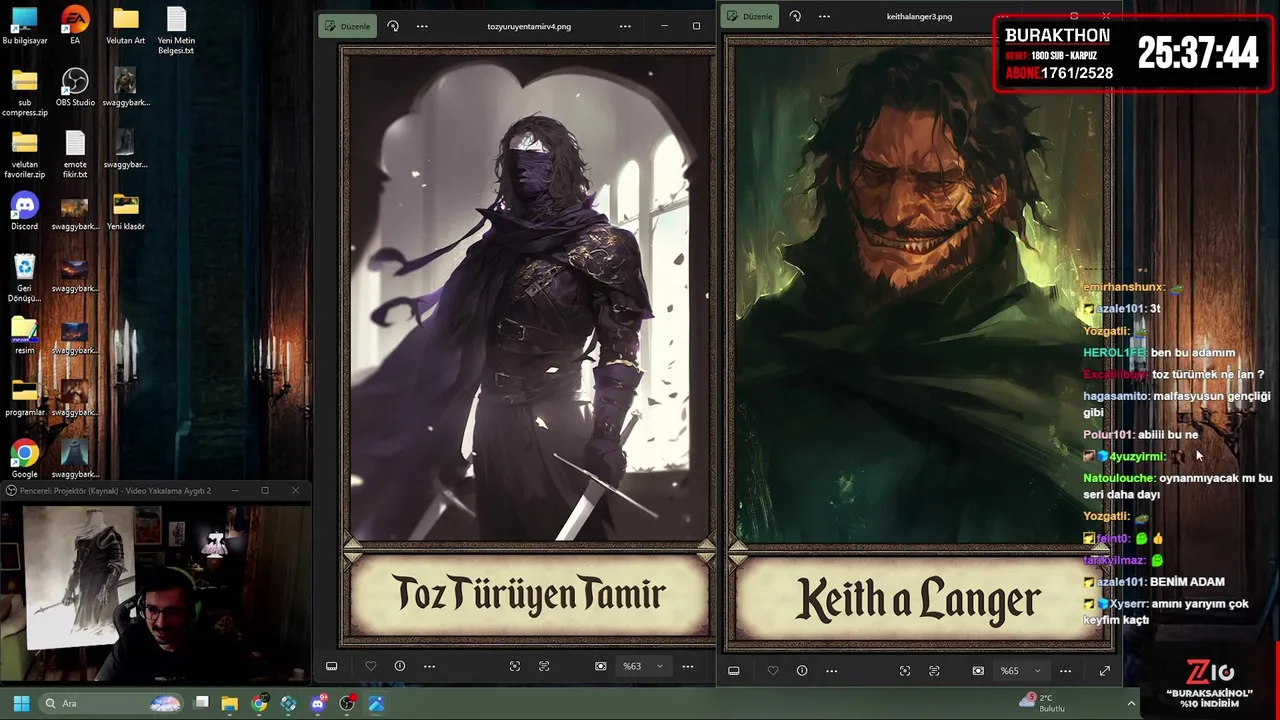This screenshot has width=1280, height=720.
Task: Open more options beside rotate in tozyuruyentamir window
Action: click(x=422, y=26)
